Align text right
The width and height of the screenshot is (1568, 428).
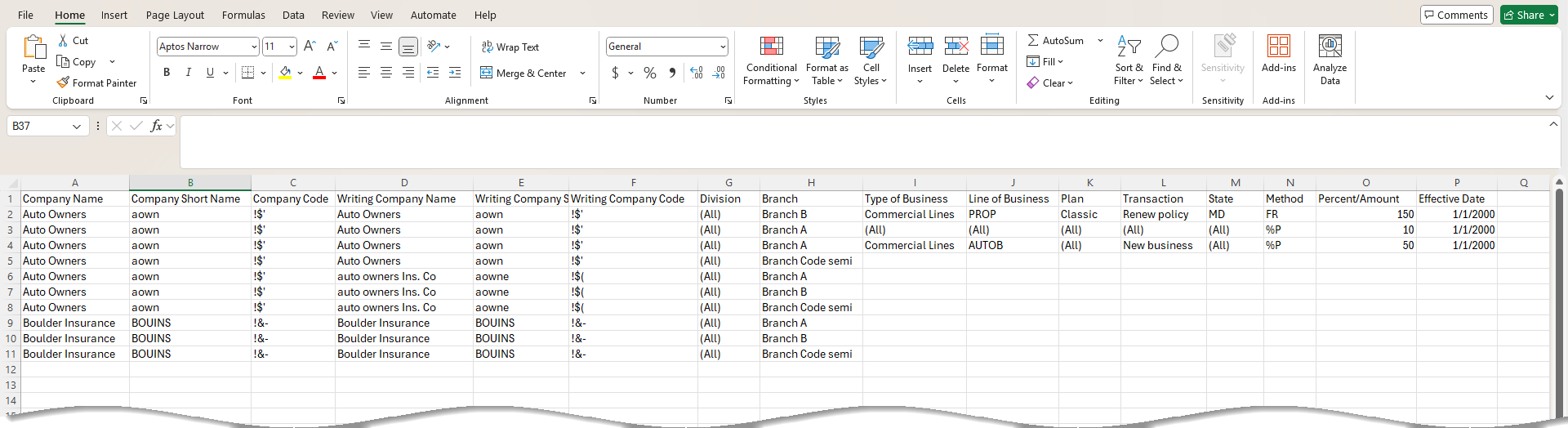pos(408,73)
